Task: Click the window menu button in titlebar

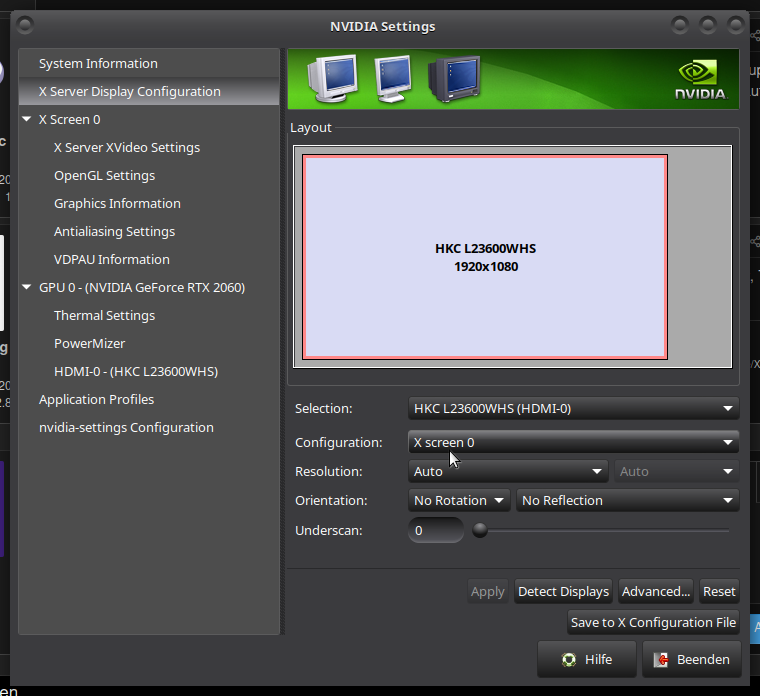Action: point(25,25)
